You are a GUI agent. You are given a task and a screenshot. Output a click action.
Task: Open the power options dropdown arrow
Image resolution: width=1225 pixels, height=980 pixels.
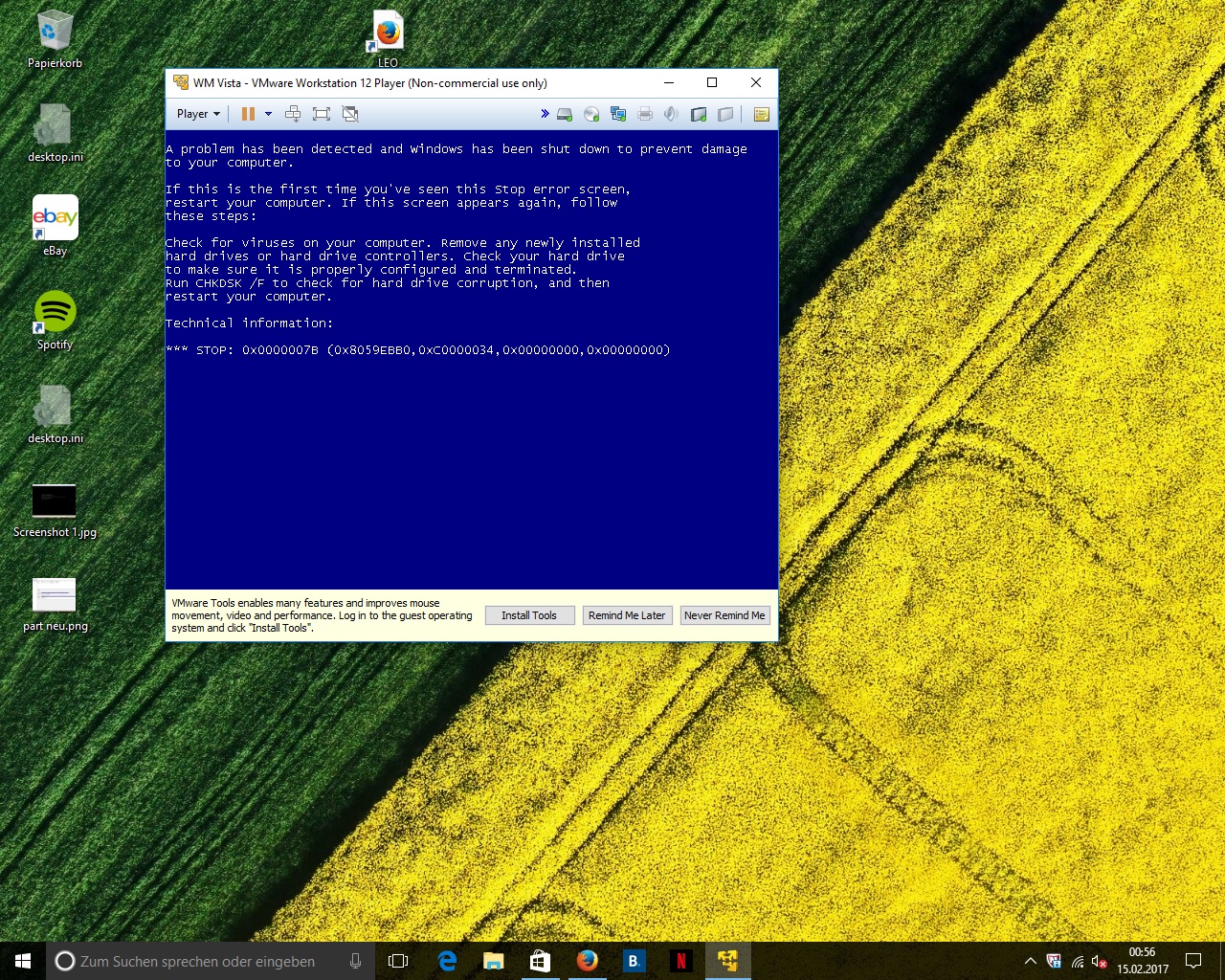click(x=268, y=114)
